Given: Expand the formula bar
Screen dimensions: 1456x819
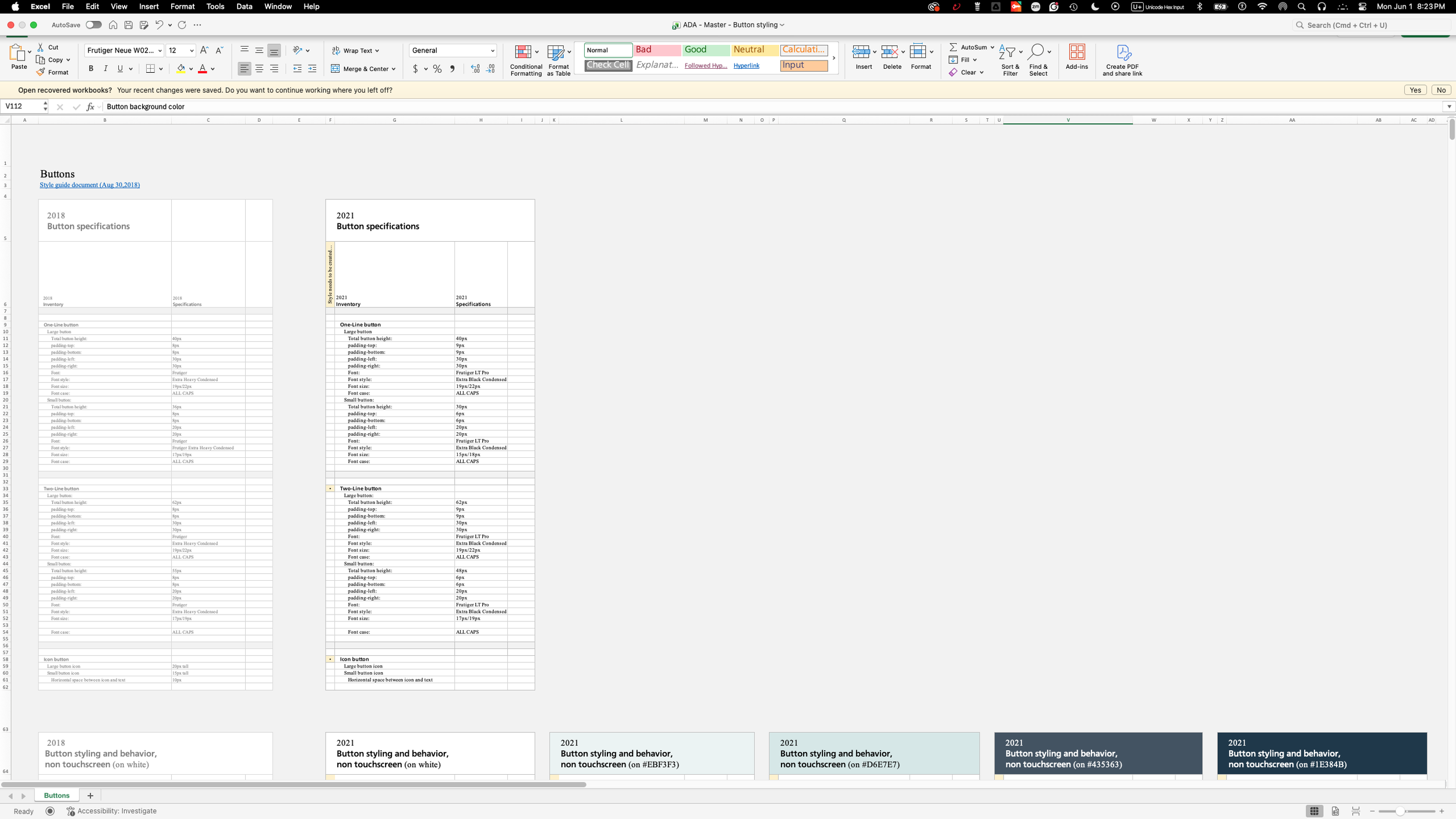Looking at the screenshot, I should click(1449, 107).
